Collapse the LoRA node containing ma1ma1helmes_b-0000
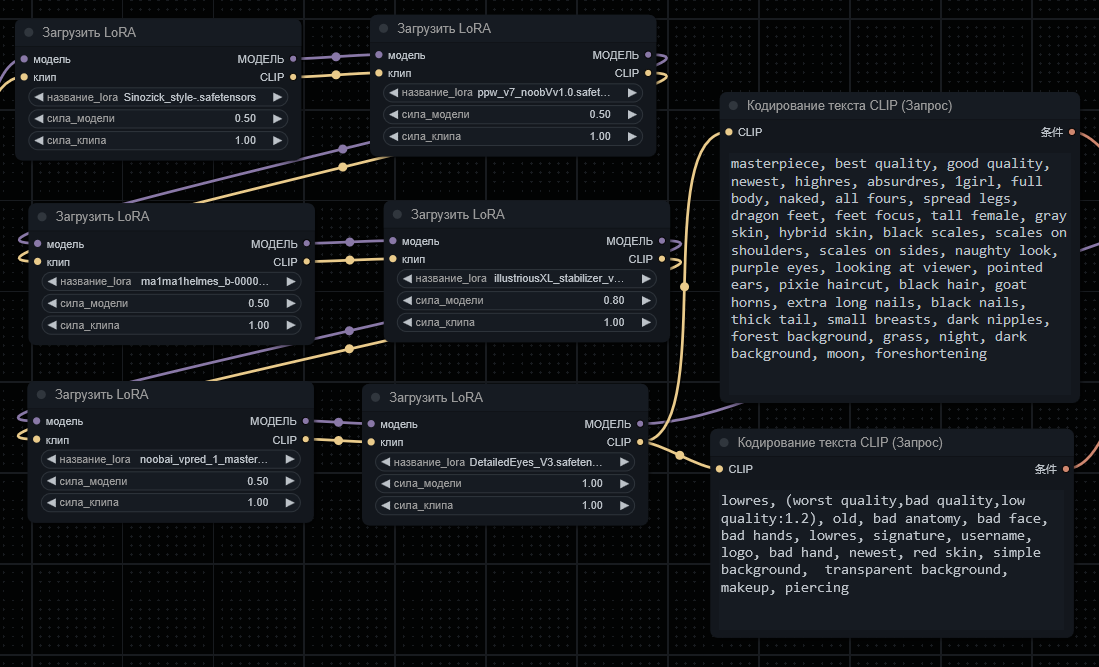 click(x=42, y=216)
